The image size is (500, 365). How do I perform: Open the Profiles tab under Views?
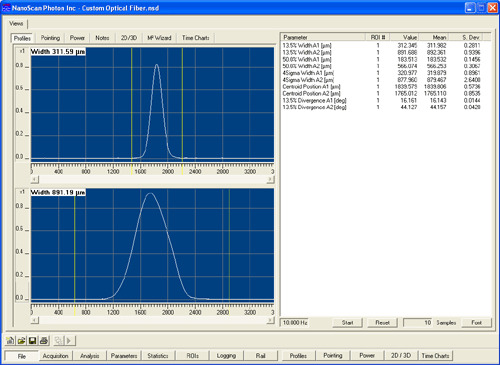(x=22, y=38)
